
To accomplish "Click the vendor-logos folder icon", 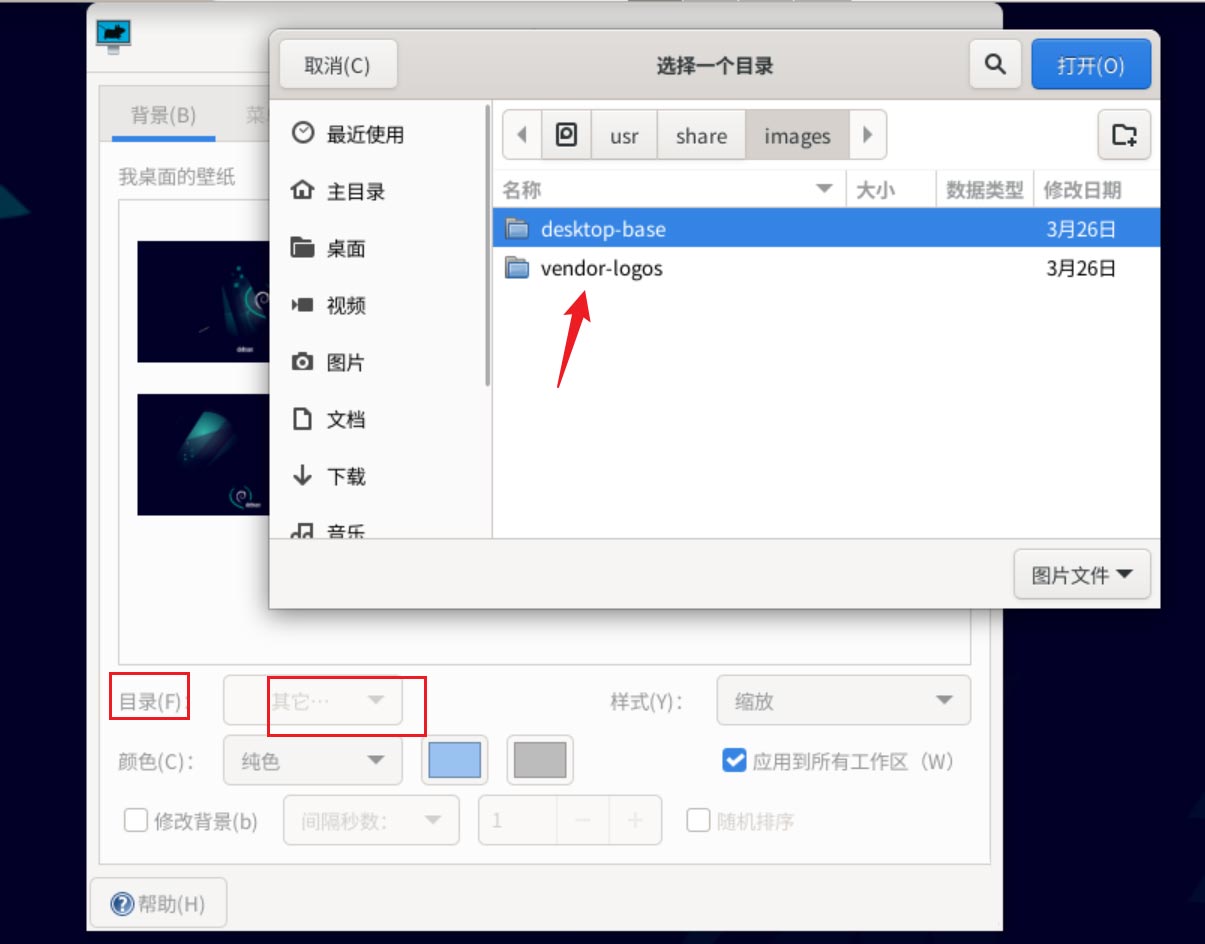I will click(x=517, y=268).
